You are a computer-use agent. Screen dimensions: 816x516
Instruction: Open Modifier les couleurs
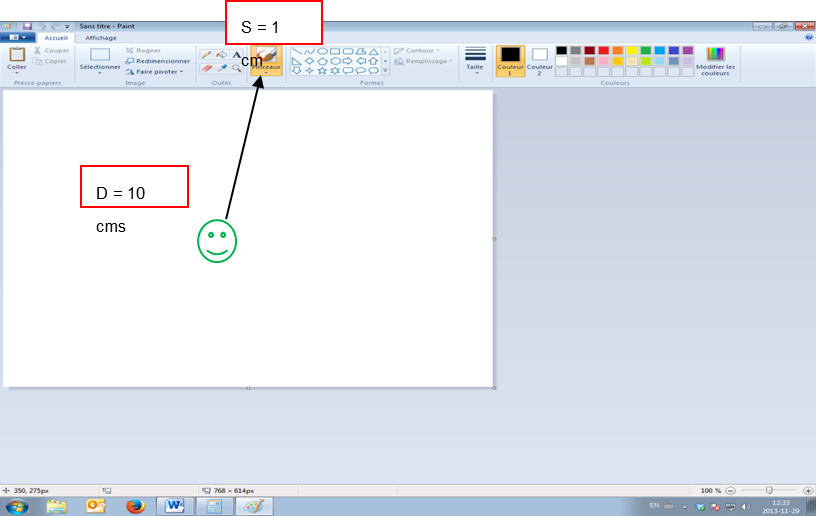(x=715, y=60)
